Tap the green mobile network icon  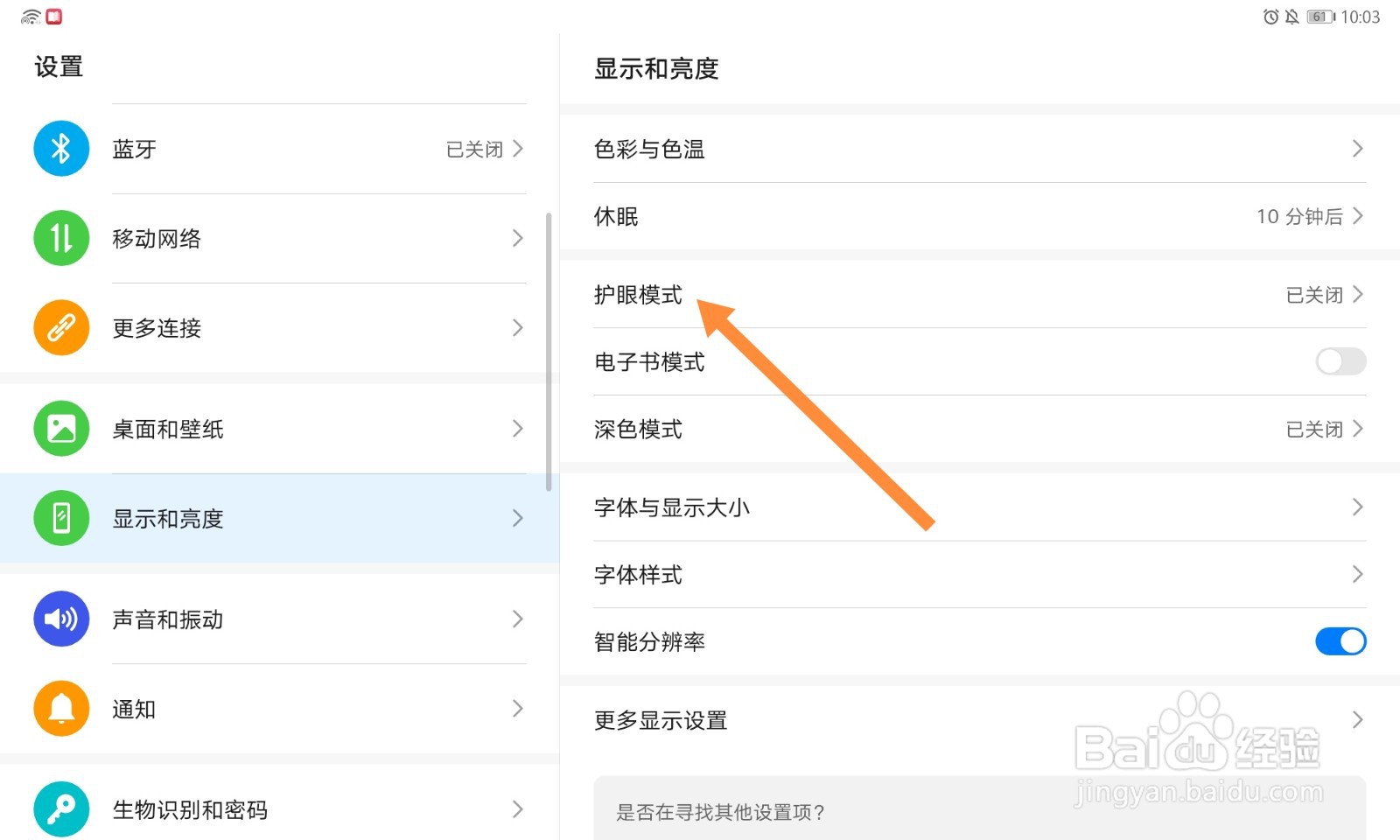point(61,238)
